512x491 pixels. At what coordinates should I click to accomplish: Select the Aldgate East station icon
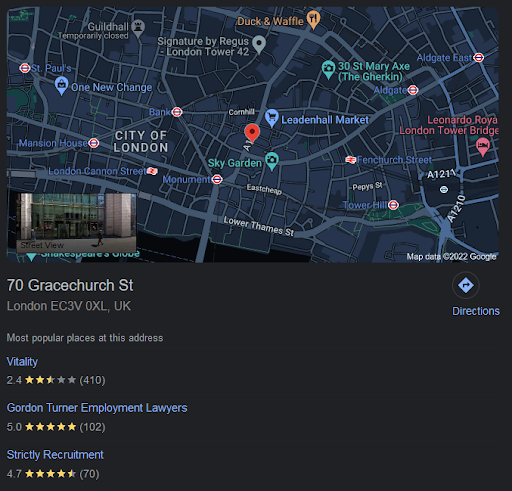479,58
